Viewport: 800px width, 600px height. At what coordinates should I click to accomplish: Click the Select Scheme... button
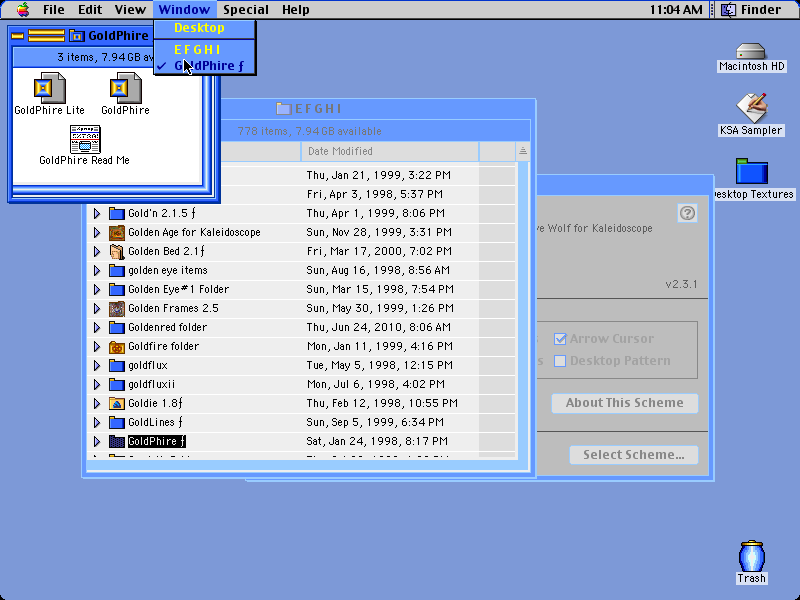pos(634,455)
